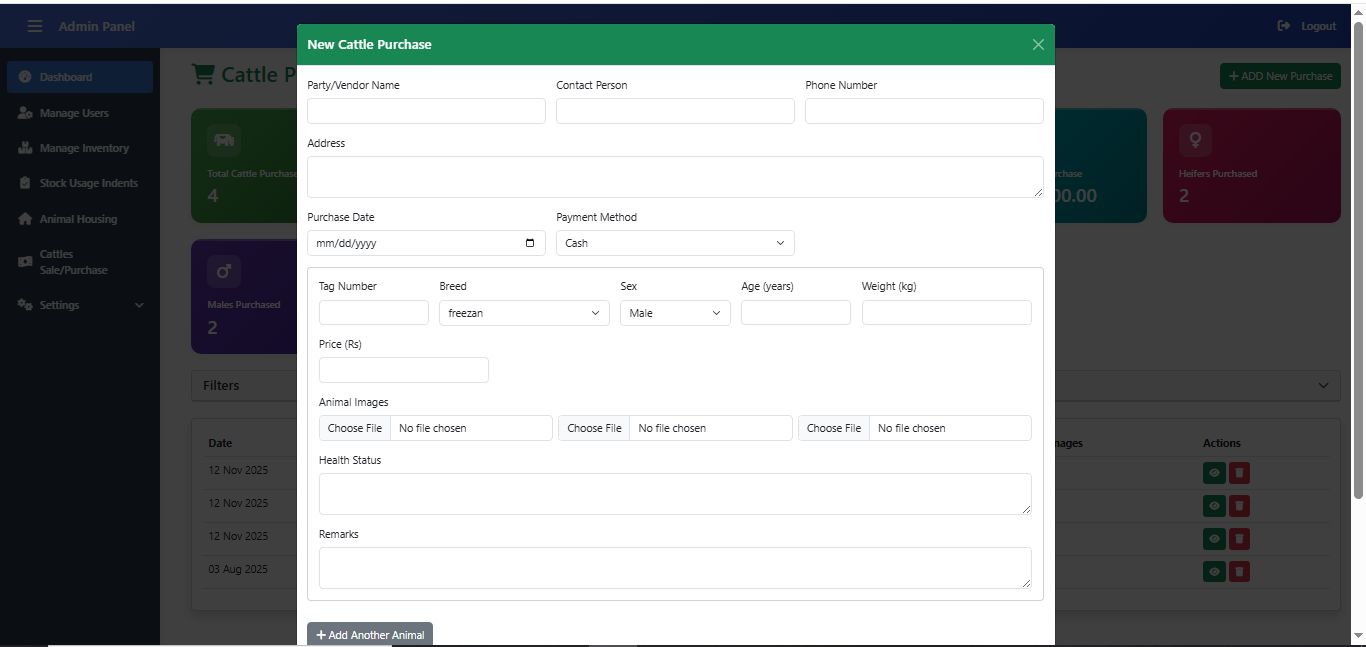This screenshot has width=1366, height=647.
Task: Click the first Choose File button
Action: 355,428
